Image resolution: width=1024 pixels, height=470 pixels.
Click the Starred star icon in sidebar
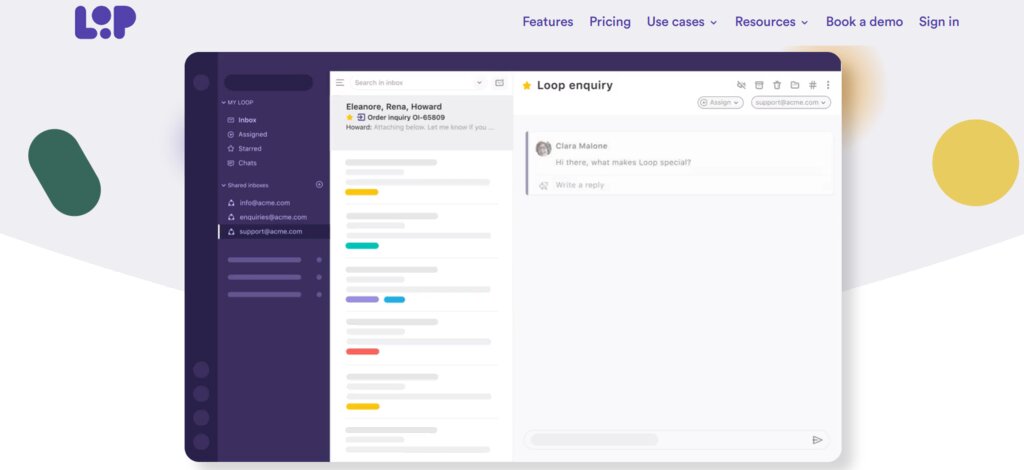click(231, 149)
